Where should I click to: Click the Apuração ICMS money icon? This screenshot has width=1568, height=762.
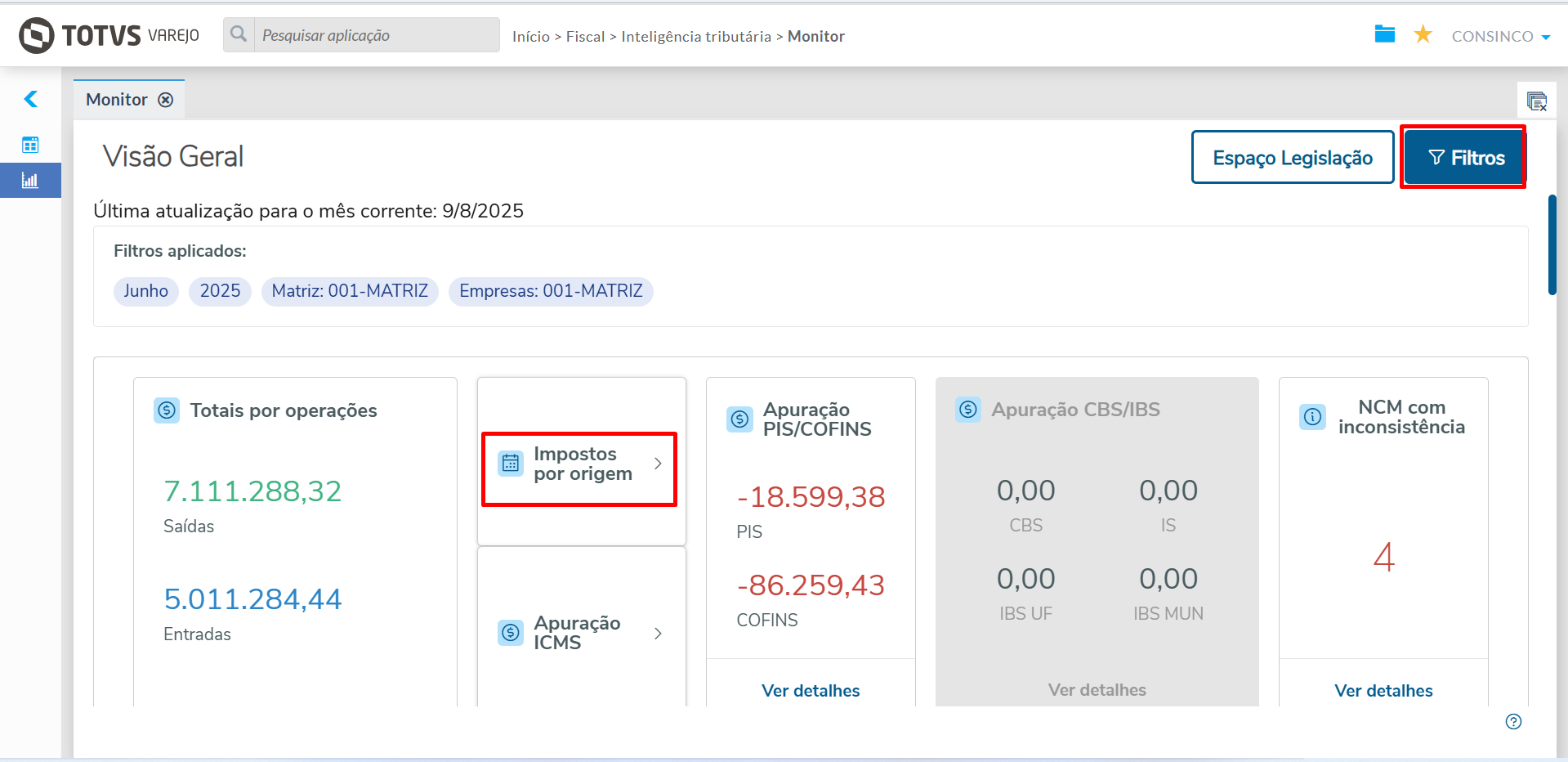point(511,633)
